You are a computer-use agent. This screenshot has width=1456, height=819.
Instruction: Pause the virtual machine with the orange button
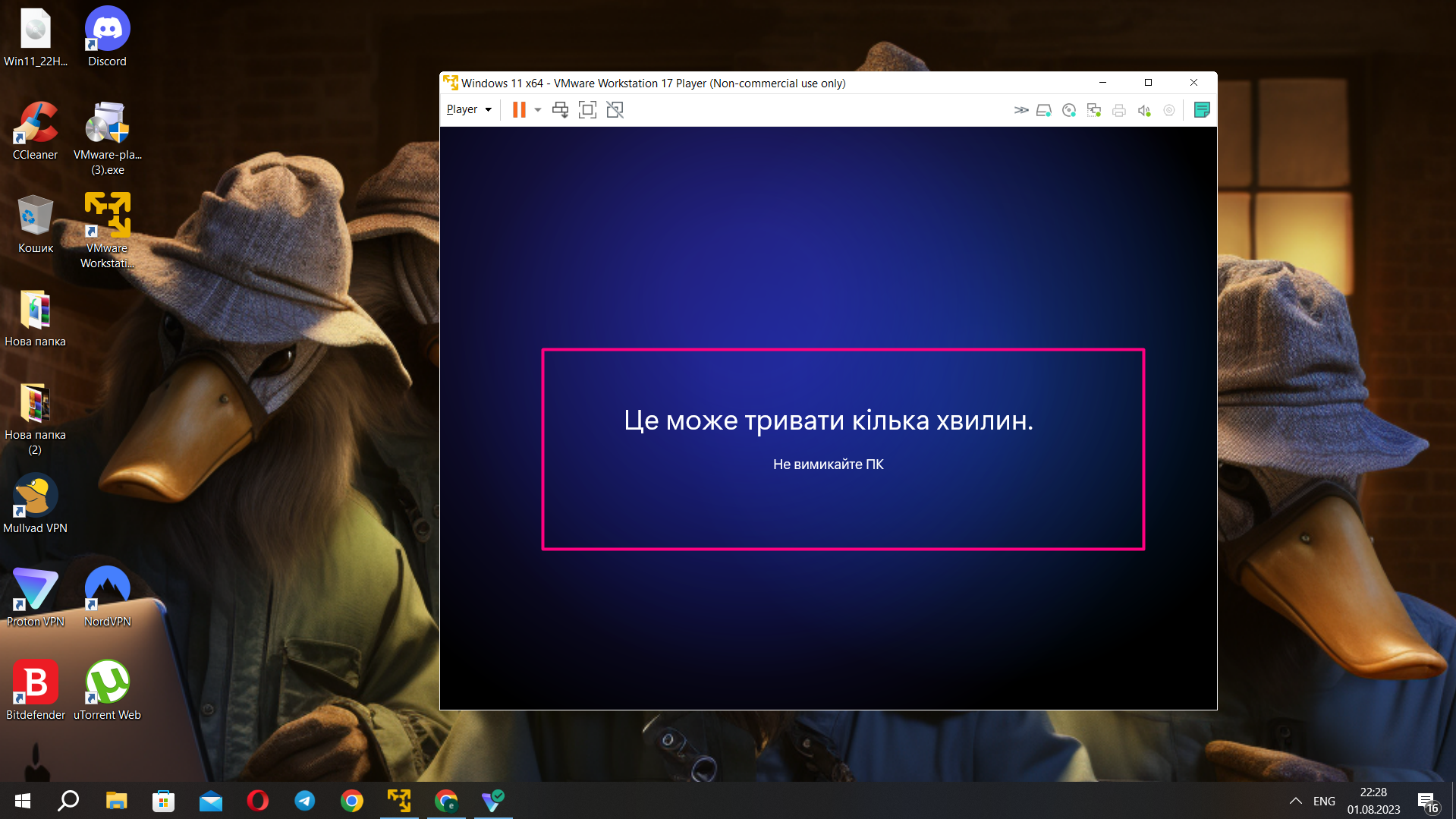[519, 109]
